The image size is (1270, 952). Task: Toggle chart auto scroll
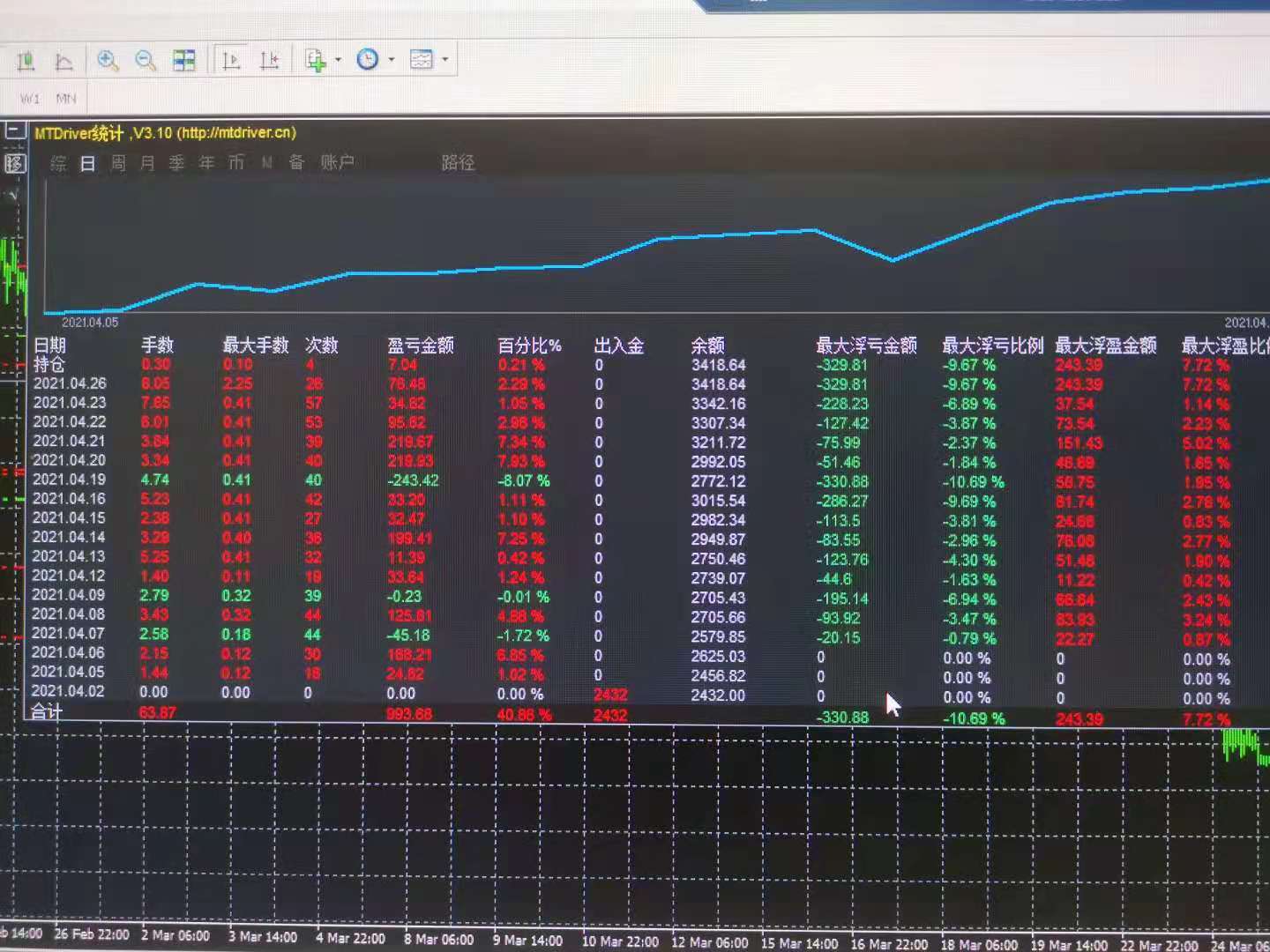pyautogui.click(x=231, y=60)
